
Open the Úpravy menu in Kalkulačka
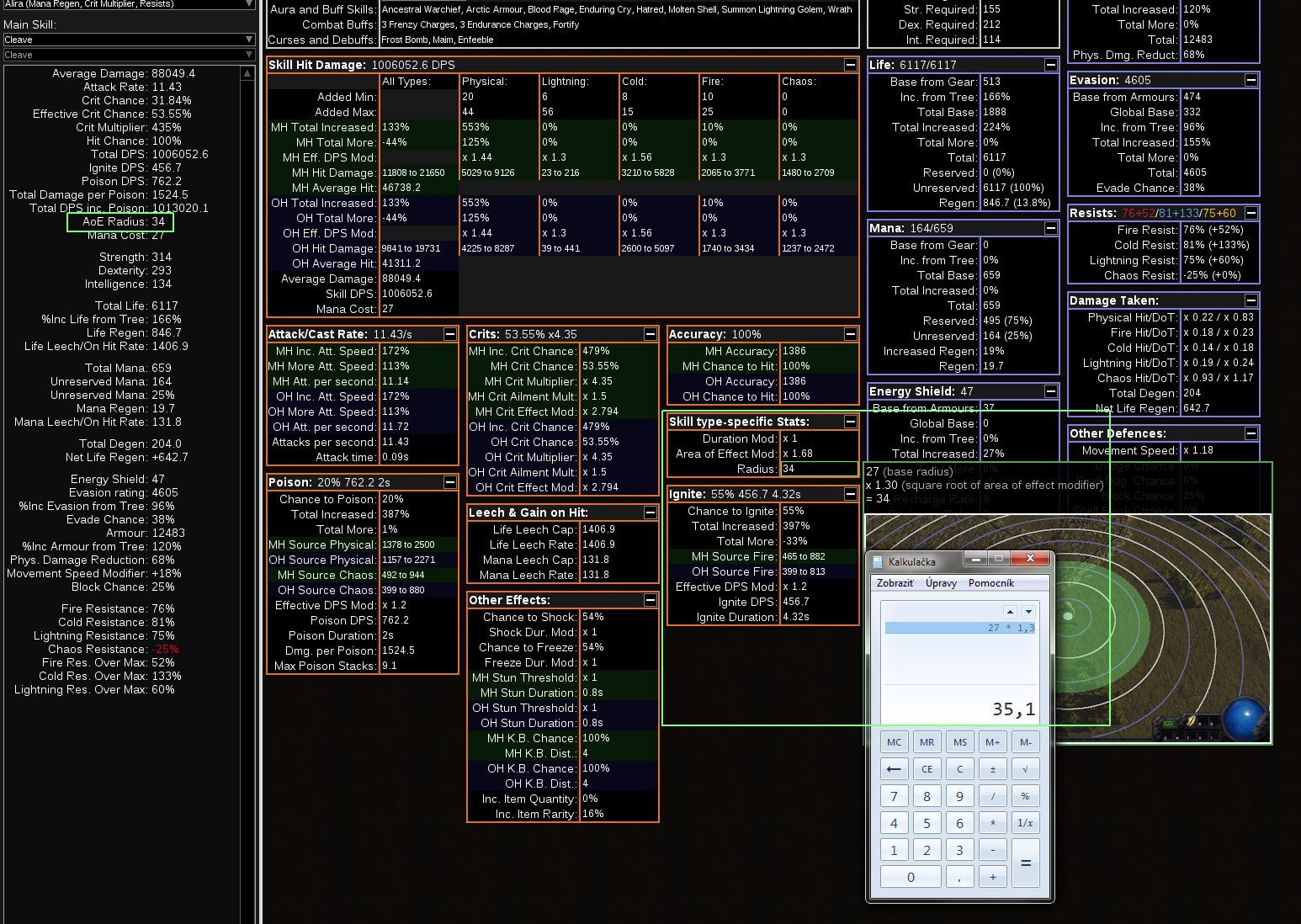coord(941,582)
